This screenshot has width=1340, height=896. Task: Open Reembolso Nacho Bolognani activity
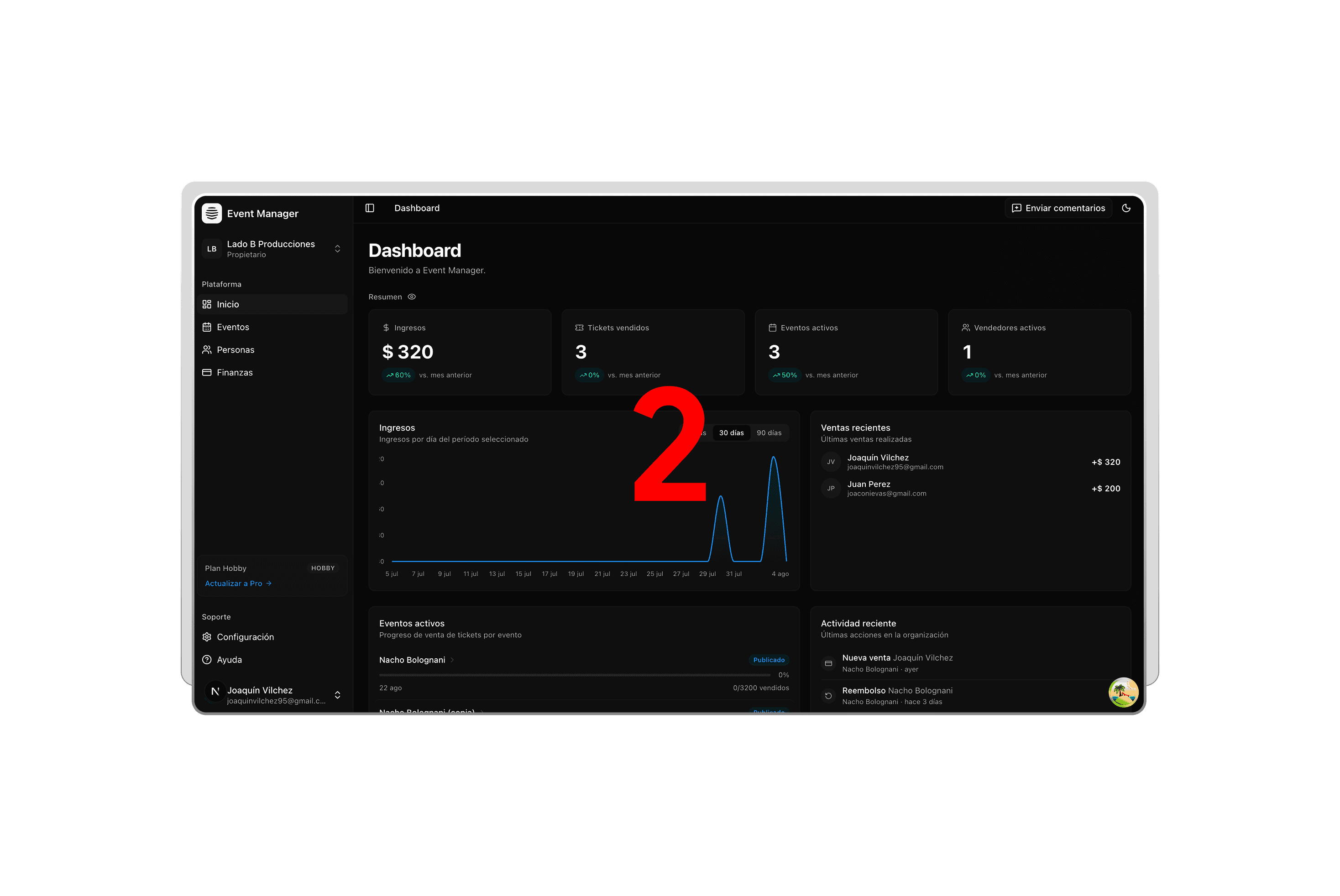(970, 696)
